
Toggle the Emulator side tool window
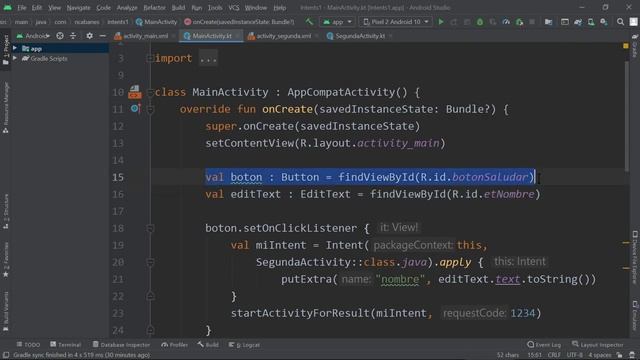pyautogui.click(x=635, y=315)
